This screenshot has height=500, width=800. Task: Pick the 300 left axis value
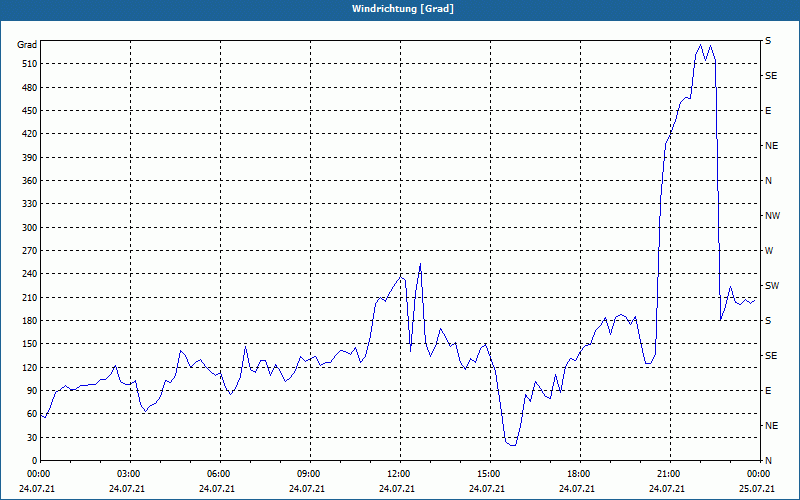coord(29,228)
